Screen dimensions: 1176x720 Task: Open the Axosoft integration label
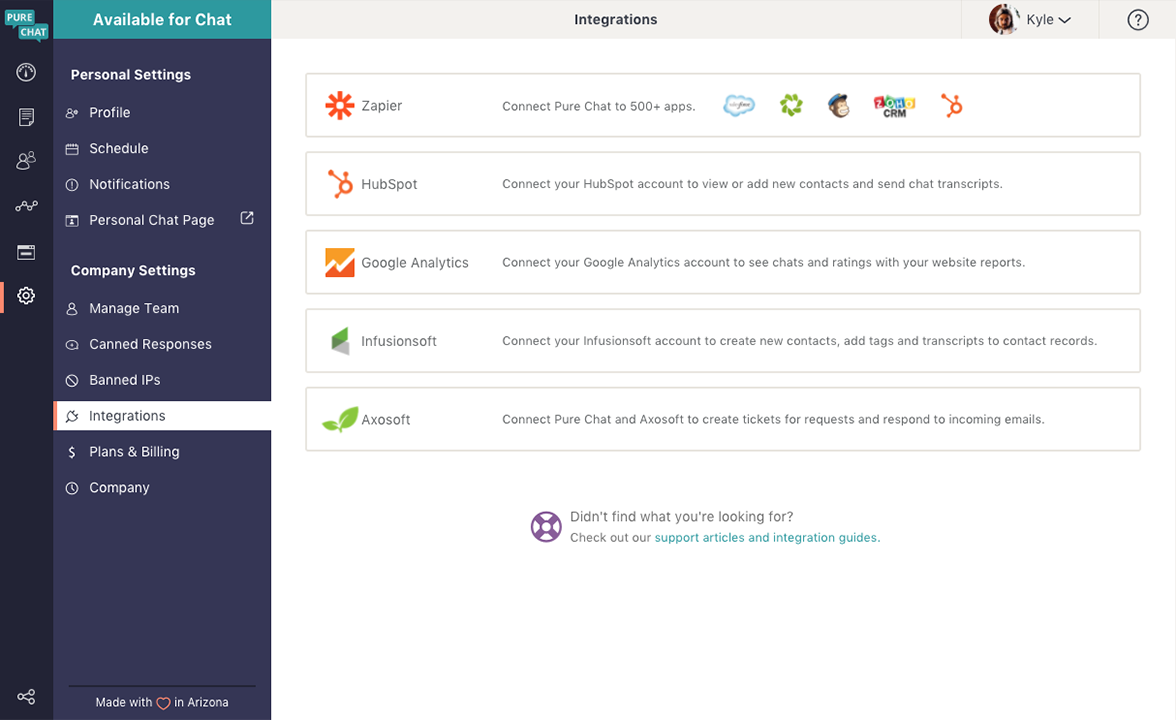386,420
